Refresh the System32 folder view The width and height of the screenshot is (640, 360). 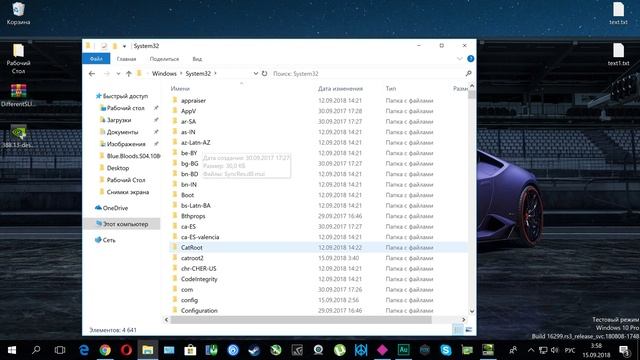click(x=264, y=73)
